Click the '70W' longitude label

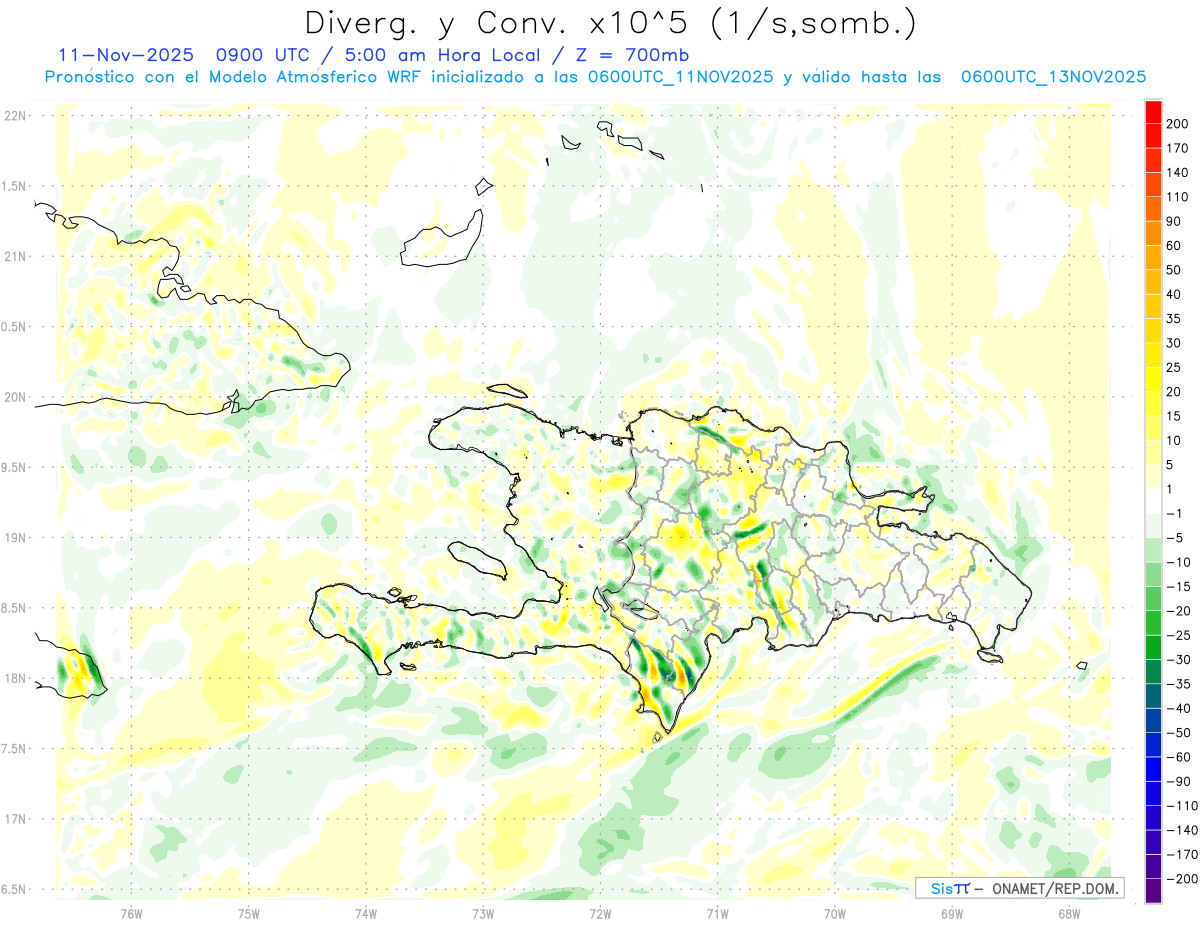[x=835, y=913]
